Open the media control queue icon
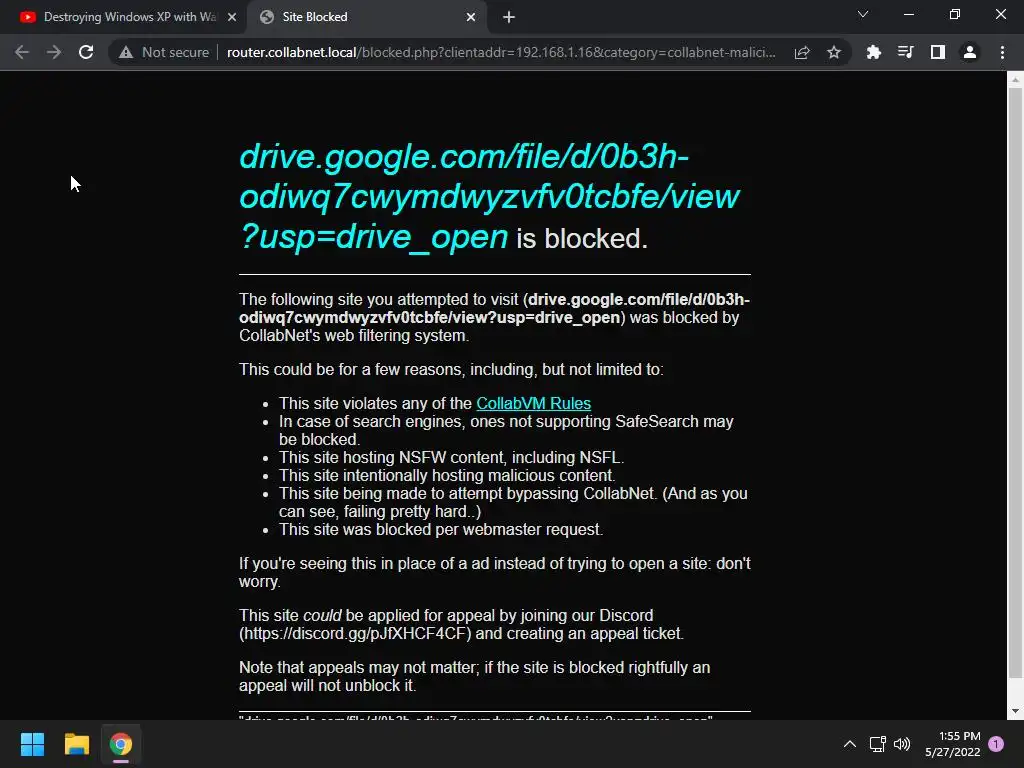The height and width of the screenshot is (768, 1024). tap(905, 52)
